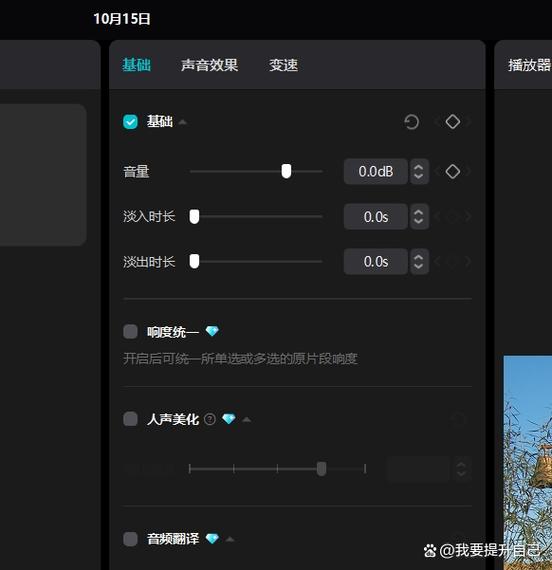Image resolution: width=552 pixels, height=570 pixels.
Task: Click the player preview image
Action: 528,463
